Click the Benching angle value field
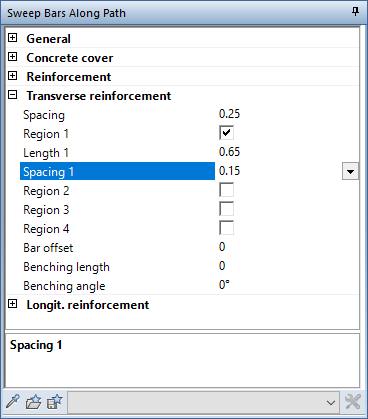 [288, 285]
